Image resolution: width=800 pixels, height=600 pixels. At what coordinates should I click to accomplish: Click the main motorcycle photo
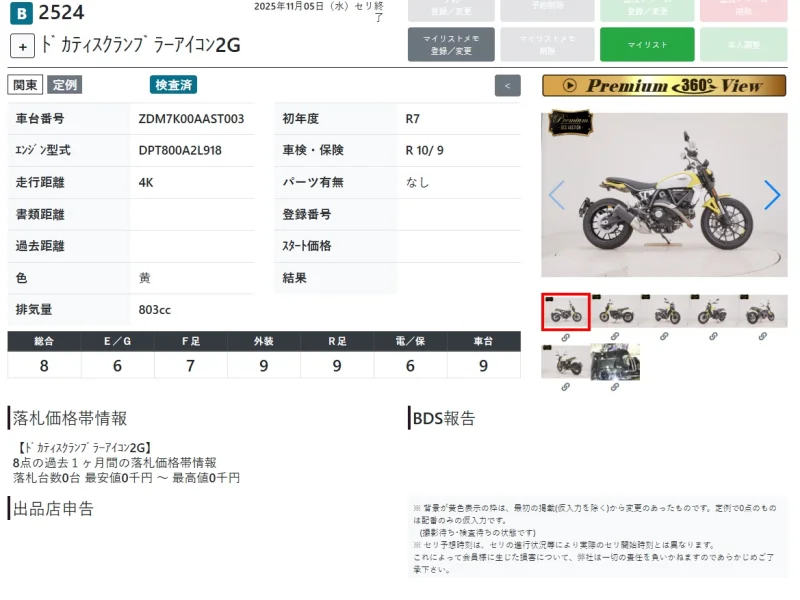point(664,195)
